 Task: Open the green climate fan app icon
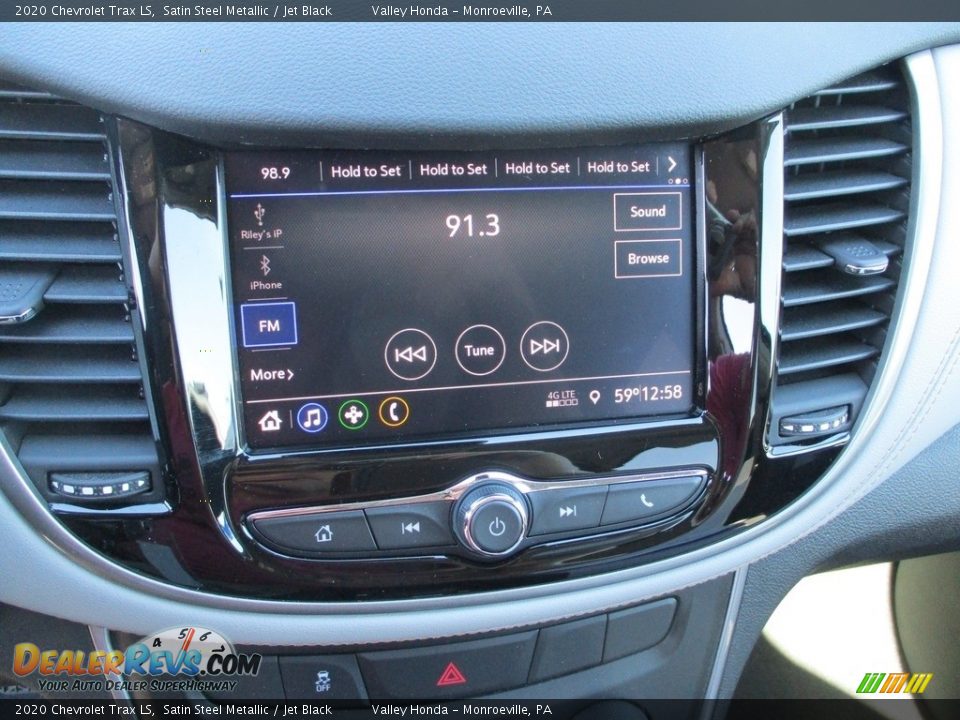[x=353, y=415]
